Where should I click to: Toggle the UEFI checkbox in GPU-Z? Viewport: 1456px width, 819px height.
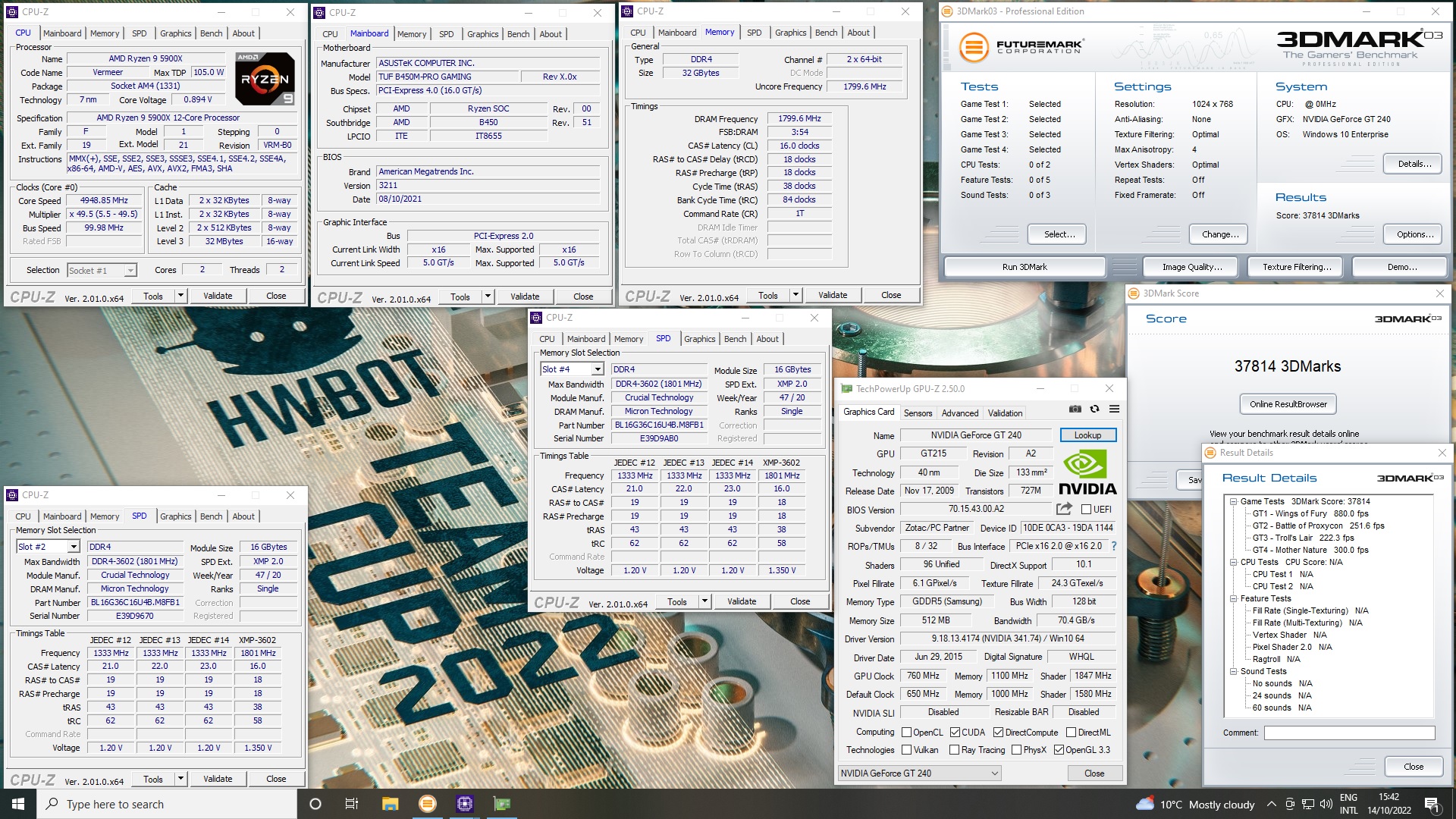[x=1086, y=510]
